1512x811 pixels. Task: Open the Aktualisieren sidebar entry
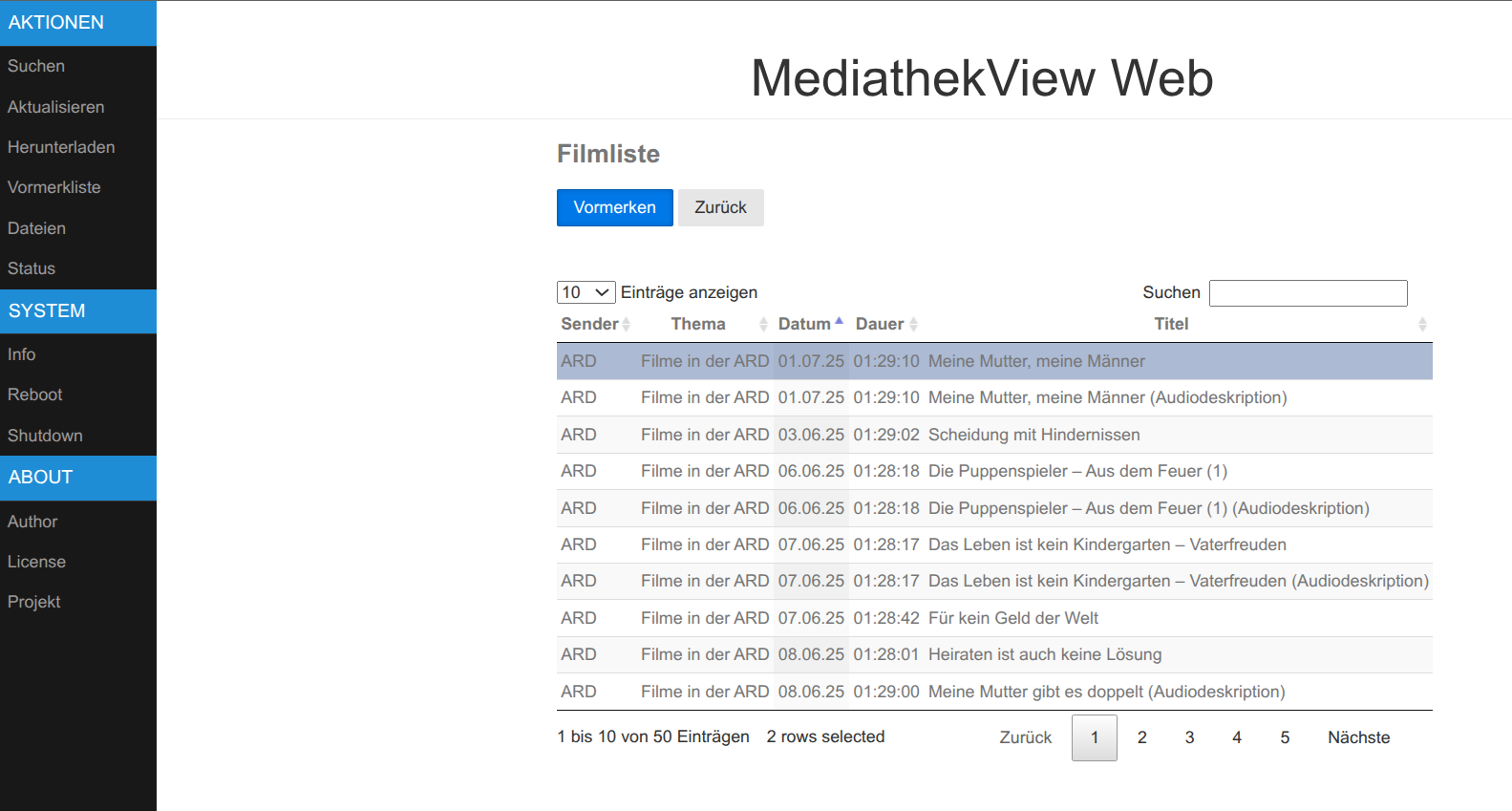[56, 107]
